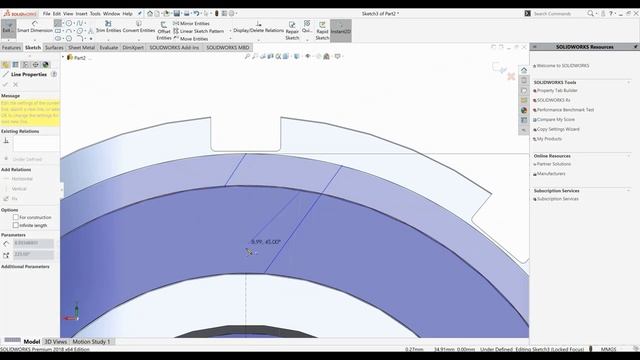This screenshot has width=640, height=360.
Task: Select the Spline sketch tool
Action: (80, 23)
